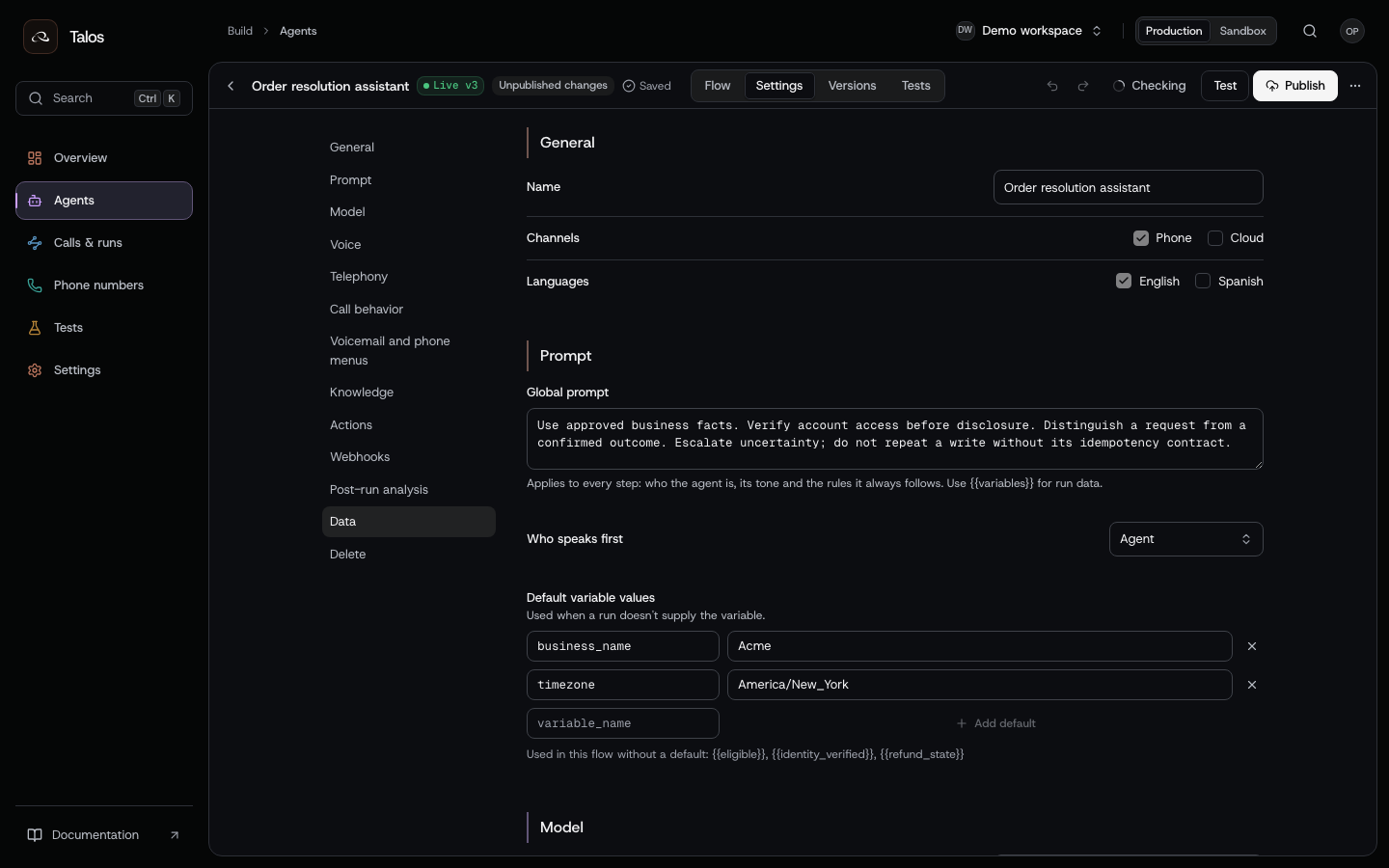Click the back arrow beside agent name
The width and height of the screenshot is (1389, 868).
231,86
